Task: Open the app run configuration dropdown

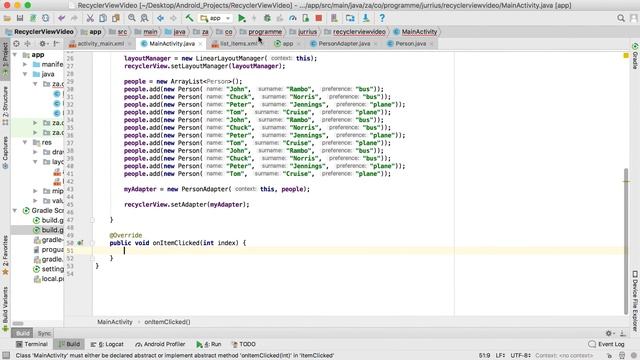Action: pyautogui.click(x=216, y=18)
